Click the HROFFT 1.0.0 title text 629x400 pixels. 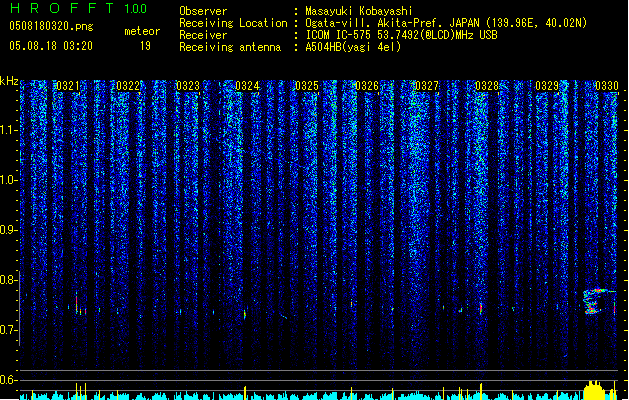[x=79, y=8]
